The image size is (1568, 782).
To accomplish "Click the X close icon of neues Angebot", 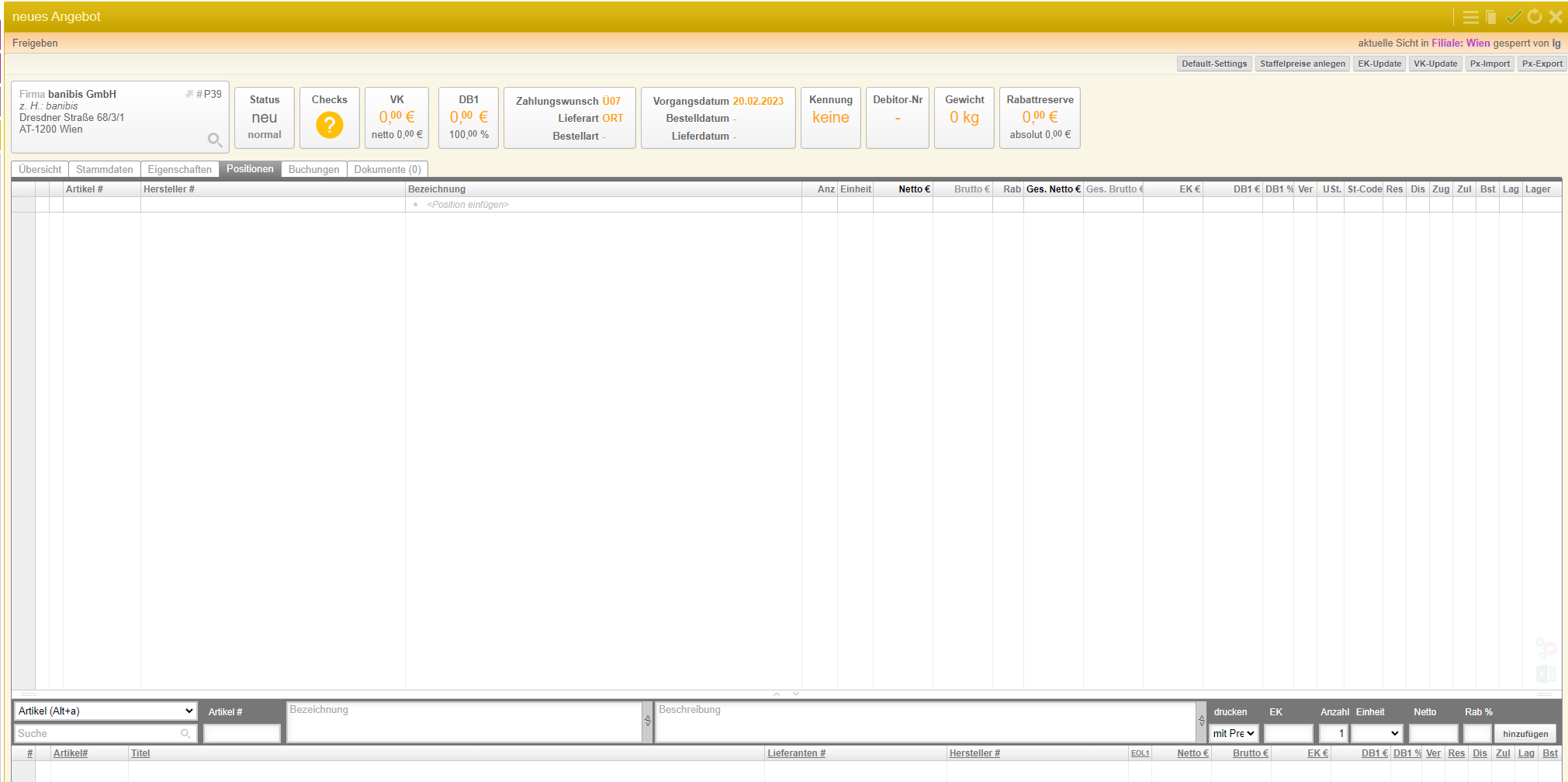I will (x=1556, y=16).
